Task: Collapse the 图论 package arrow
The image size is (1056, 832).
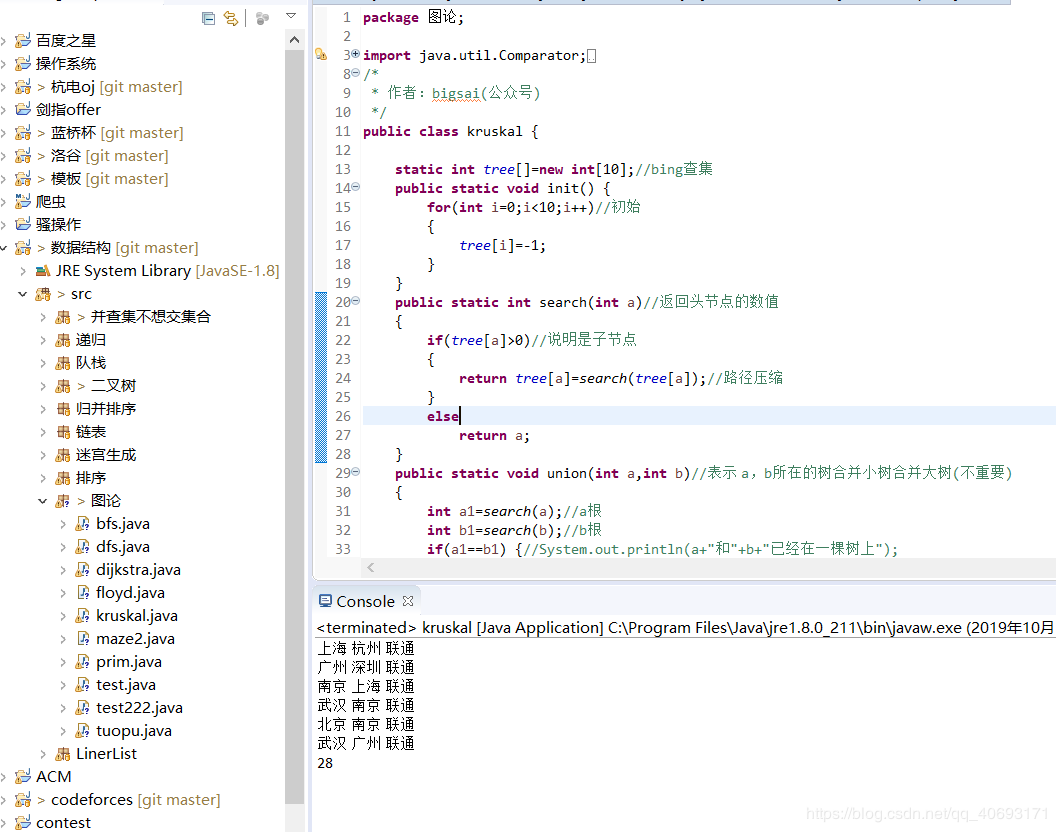Action: pyautogui.click(x=42, y=501)
